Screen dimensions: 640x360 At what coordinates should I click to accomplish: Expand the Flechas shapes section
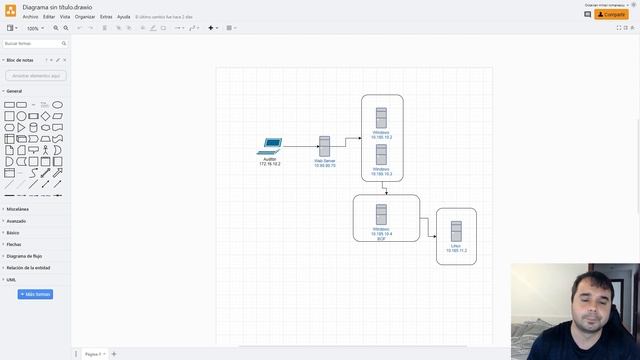[13, 244]
